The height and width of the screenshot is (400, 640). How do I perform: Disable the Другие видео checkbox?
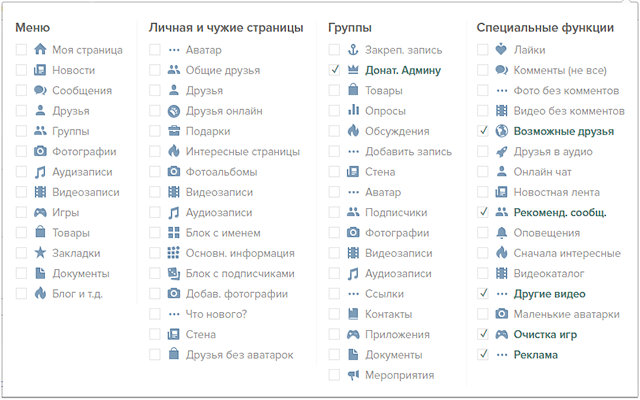coord(482,293)
